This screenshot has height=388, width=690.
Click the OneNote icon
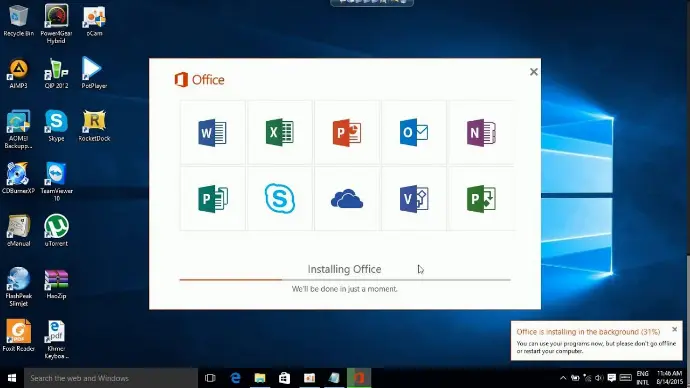pos(481,132)
